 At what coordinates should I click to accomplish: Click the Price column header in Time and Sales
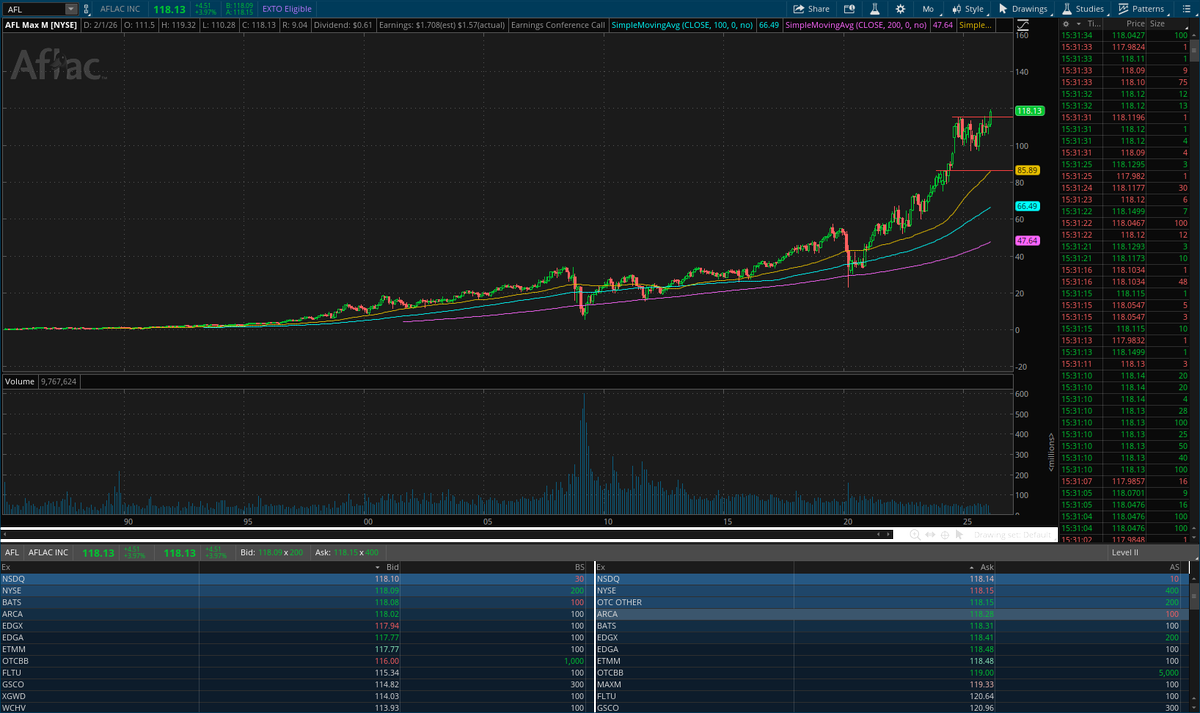pyautogui.click(x=1135, y=22)
